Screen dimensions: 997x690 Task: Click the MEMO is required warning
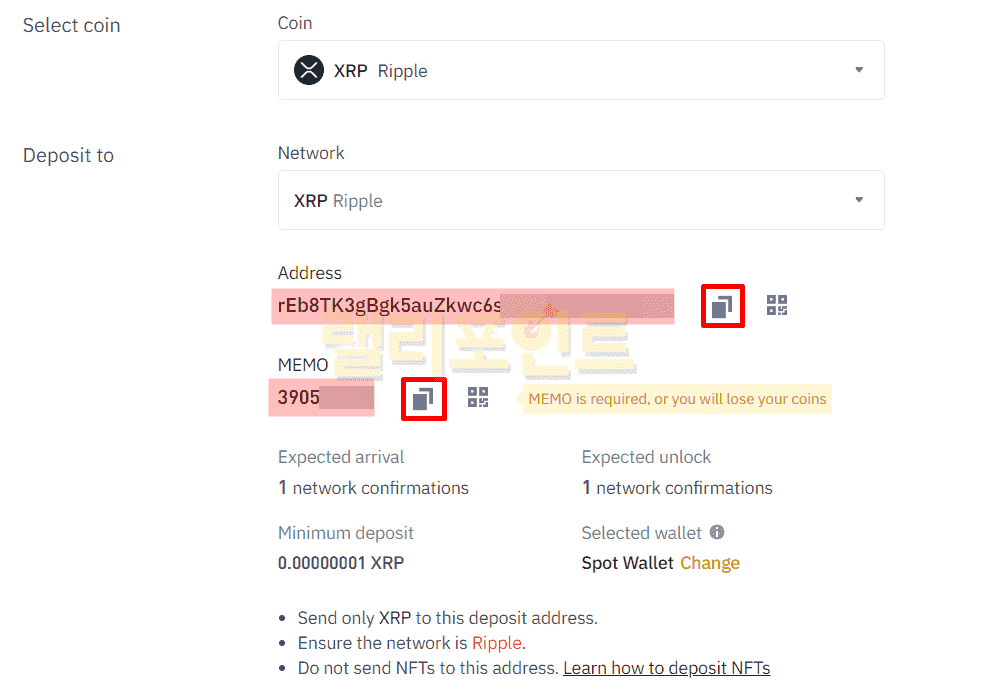[677, 399]
